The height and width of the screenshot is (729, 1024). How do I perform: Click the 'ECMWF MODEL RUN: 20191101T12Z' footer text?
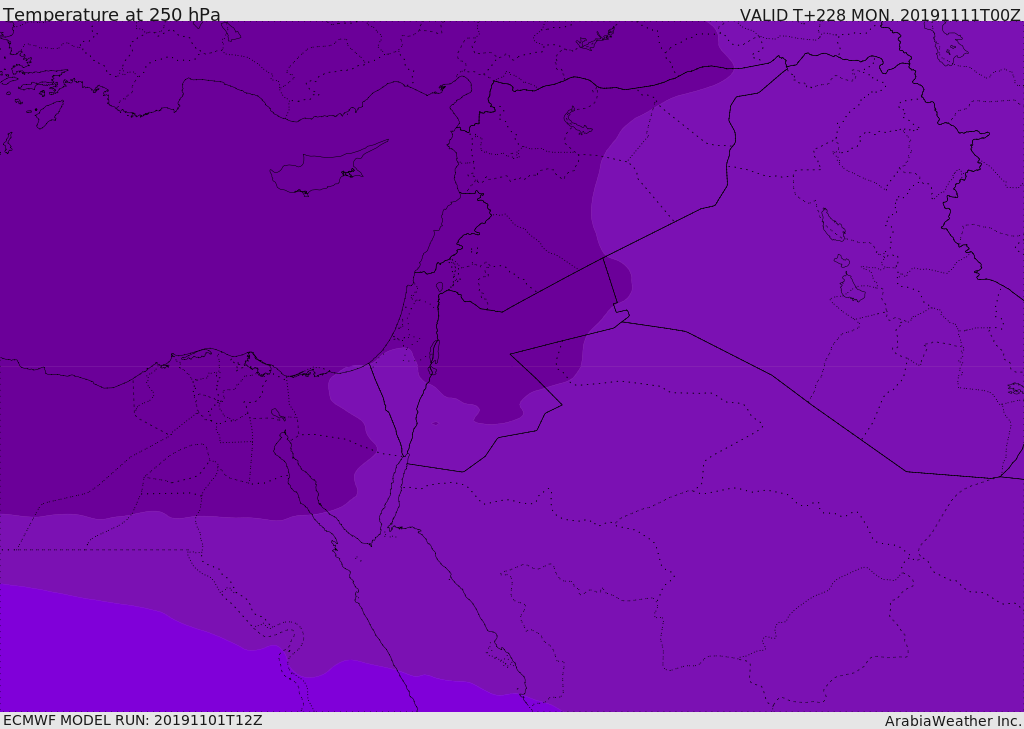133,720
